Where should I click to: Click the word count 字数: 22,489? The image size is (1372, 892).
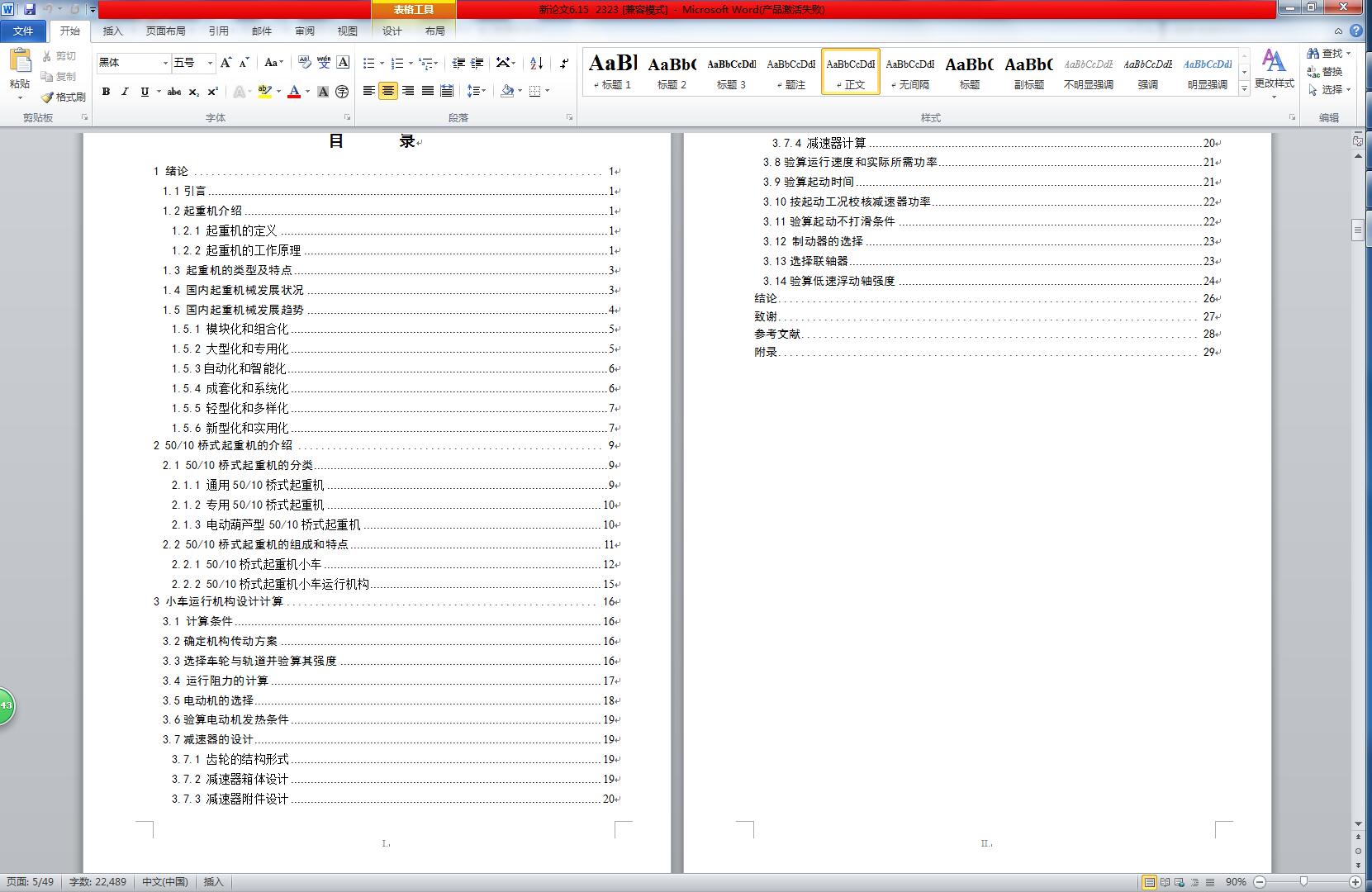97,882
